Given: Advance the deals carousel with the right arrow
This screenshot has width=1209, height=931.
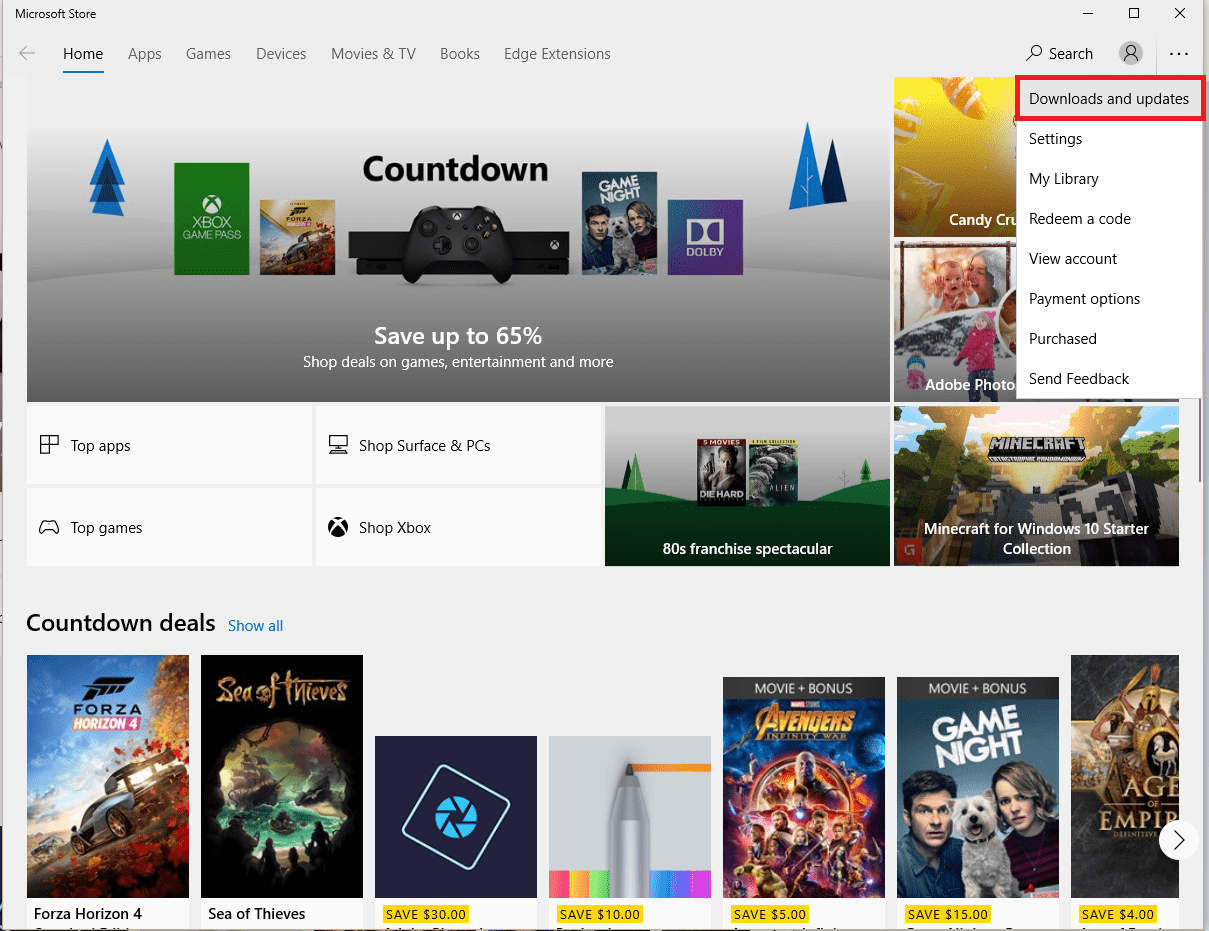Looking at the screenshot, I should tap(1179, 840).
